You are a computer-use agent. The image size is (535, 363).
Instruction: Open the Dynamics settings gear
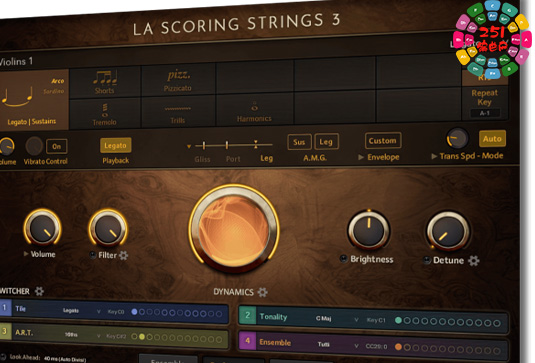pos(262,292)
